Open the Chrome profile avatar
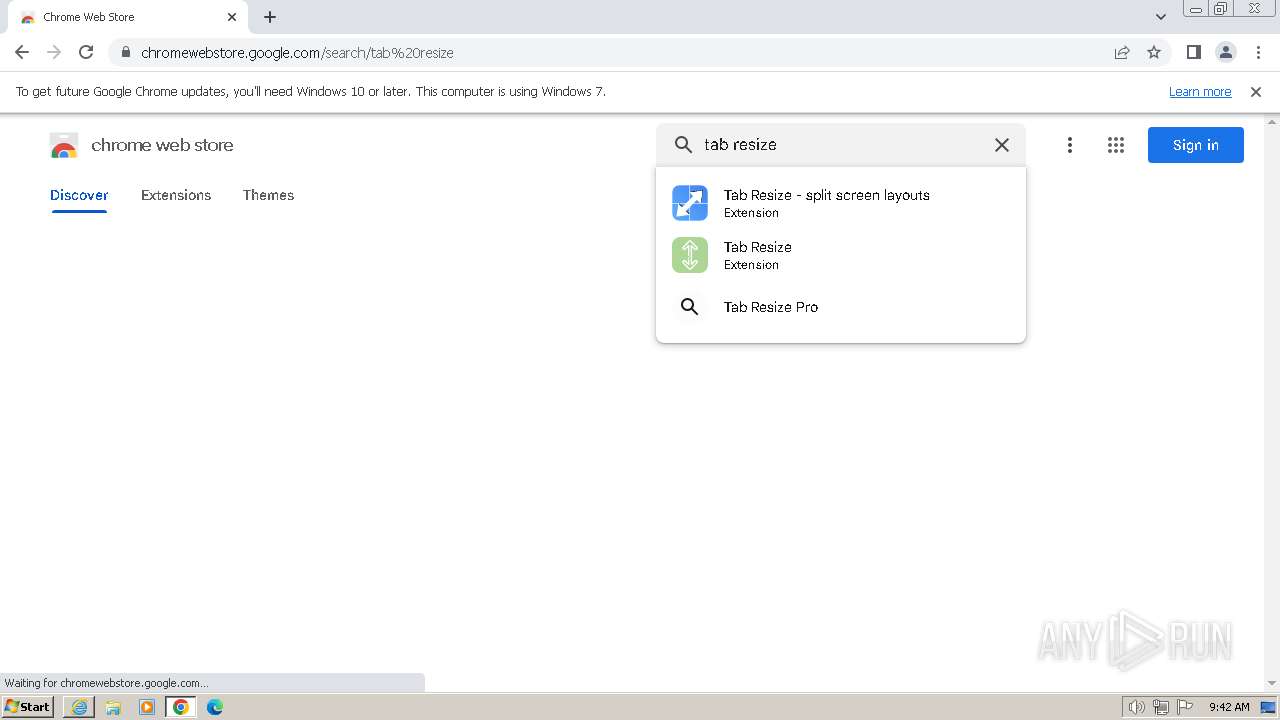 (x=1226, y=52)
